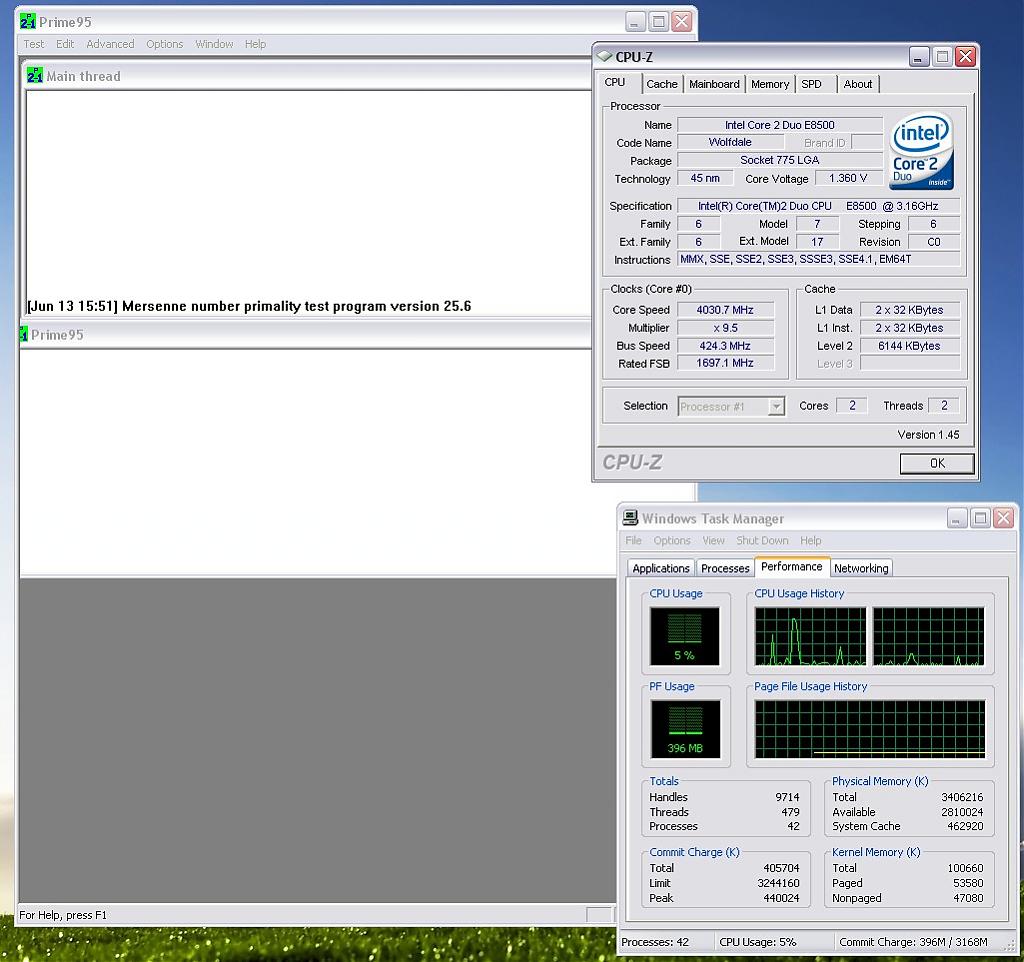Viewport: 1024px width, 962px height.
Task: Click the Main thread window icon
Action: click(35, 76)
